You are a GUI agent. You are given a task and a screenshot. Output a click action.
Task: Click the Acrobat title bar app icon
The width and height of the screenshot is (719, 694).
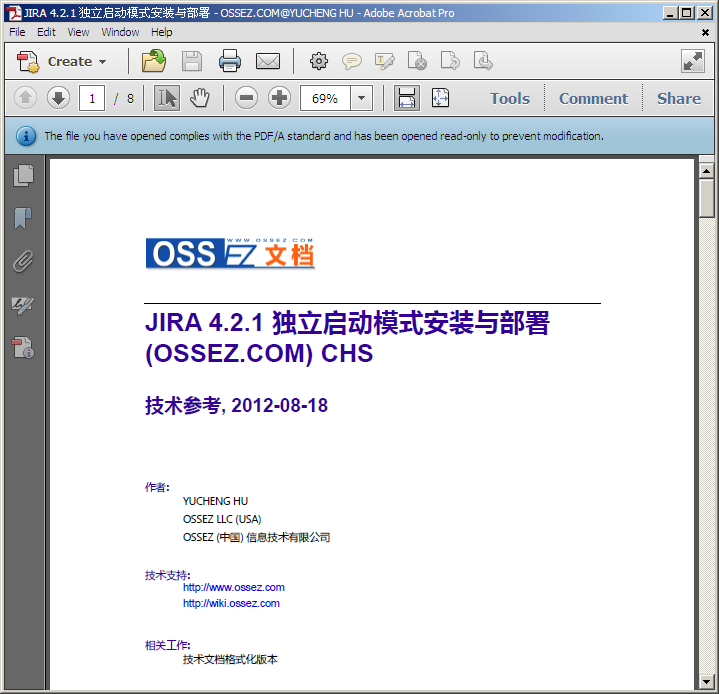14,13
